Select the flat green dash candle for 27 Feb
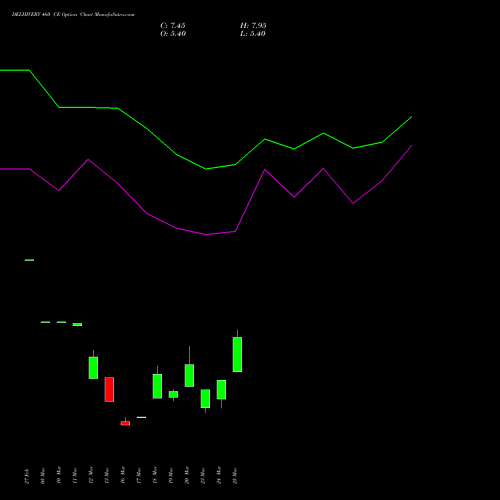 coord(29,260)
